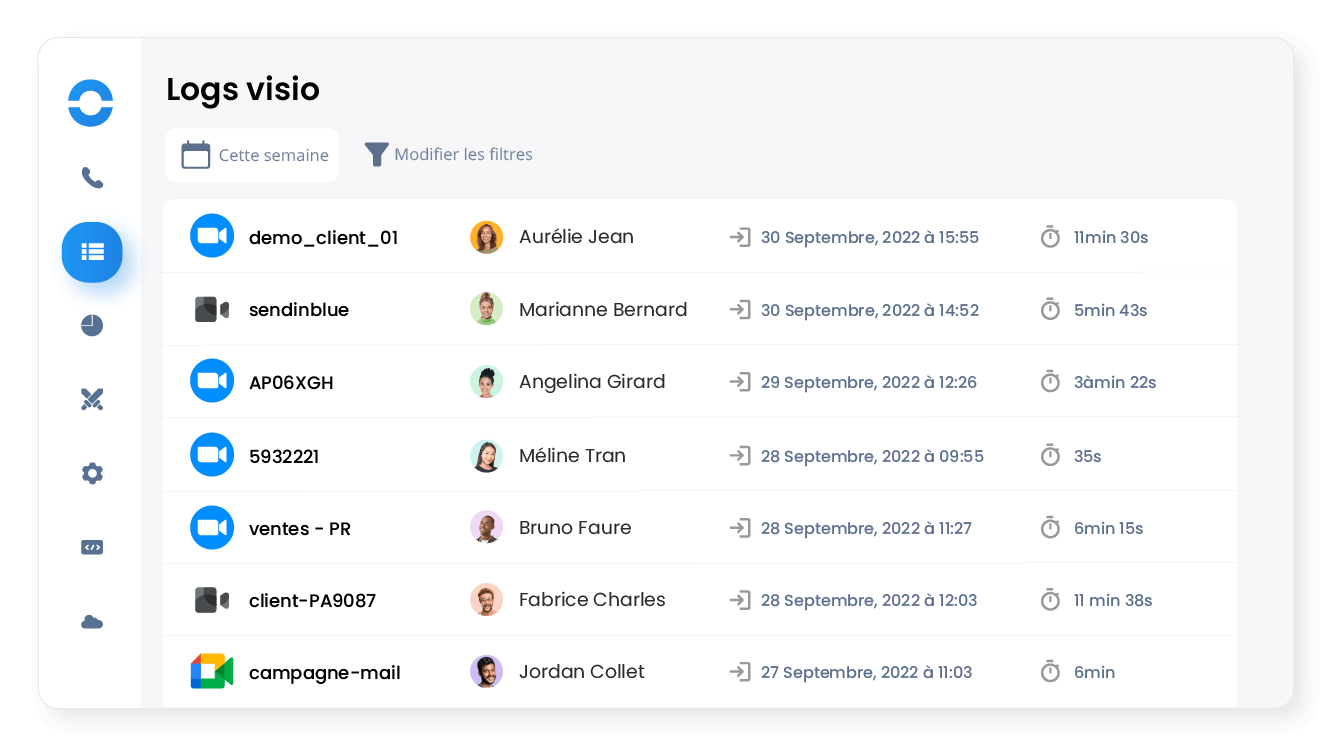Open the AP06XGH log entry
The image size is (1332, 746).
291,382
